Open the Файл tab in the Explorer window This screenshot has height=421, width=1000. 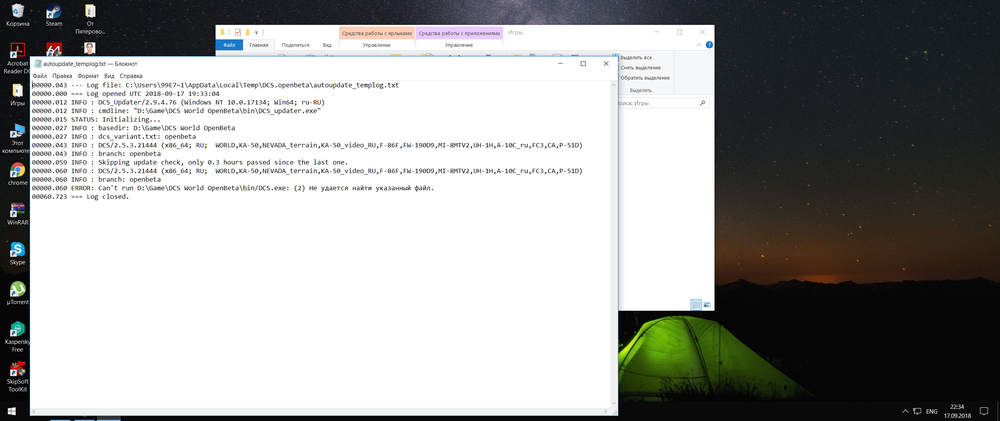(x=229, y=45)
